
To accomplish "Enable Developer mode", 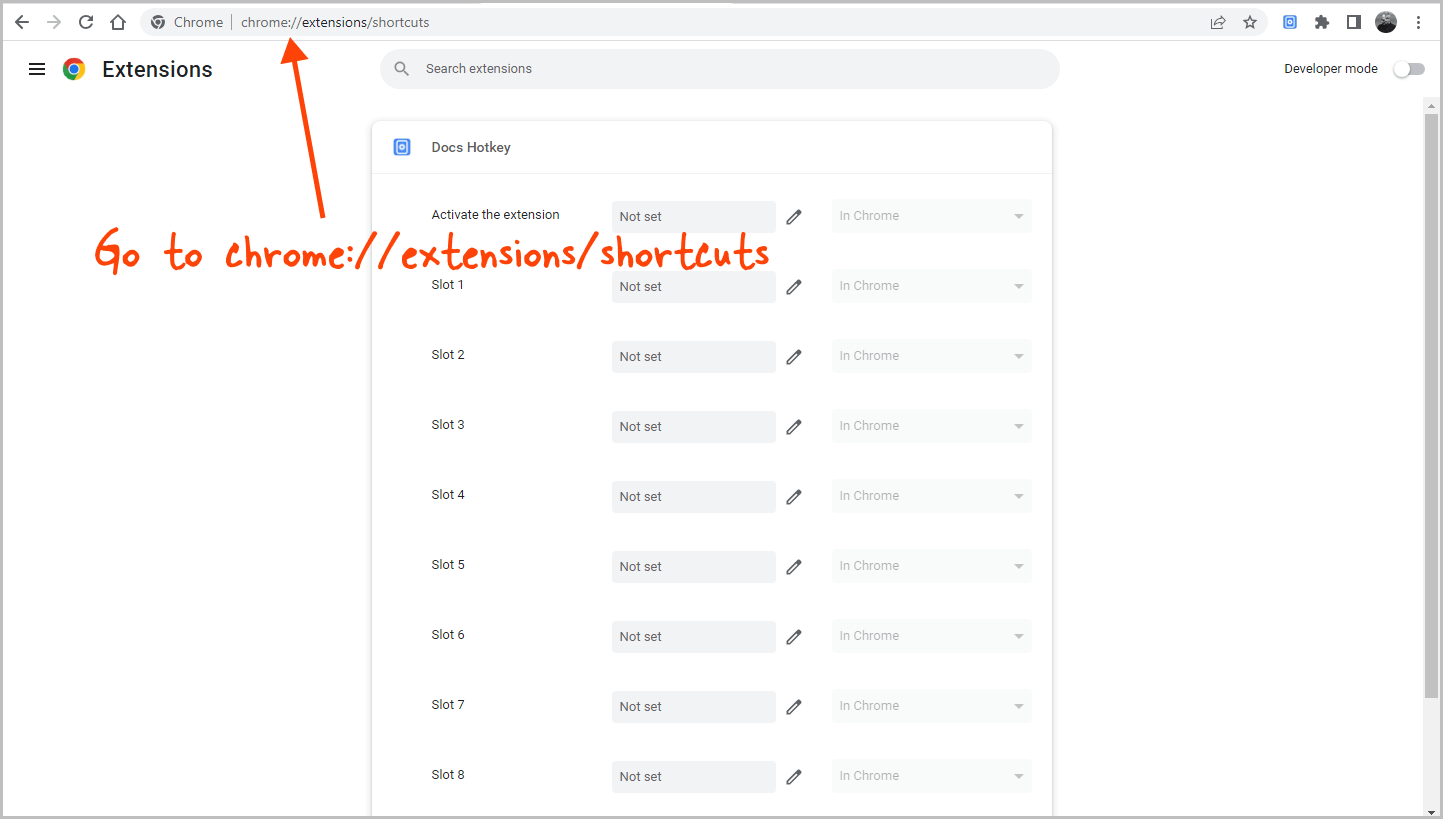I will click(x=1409, y=68).
